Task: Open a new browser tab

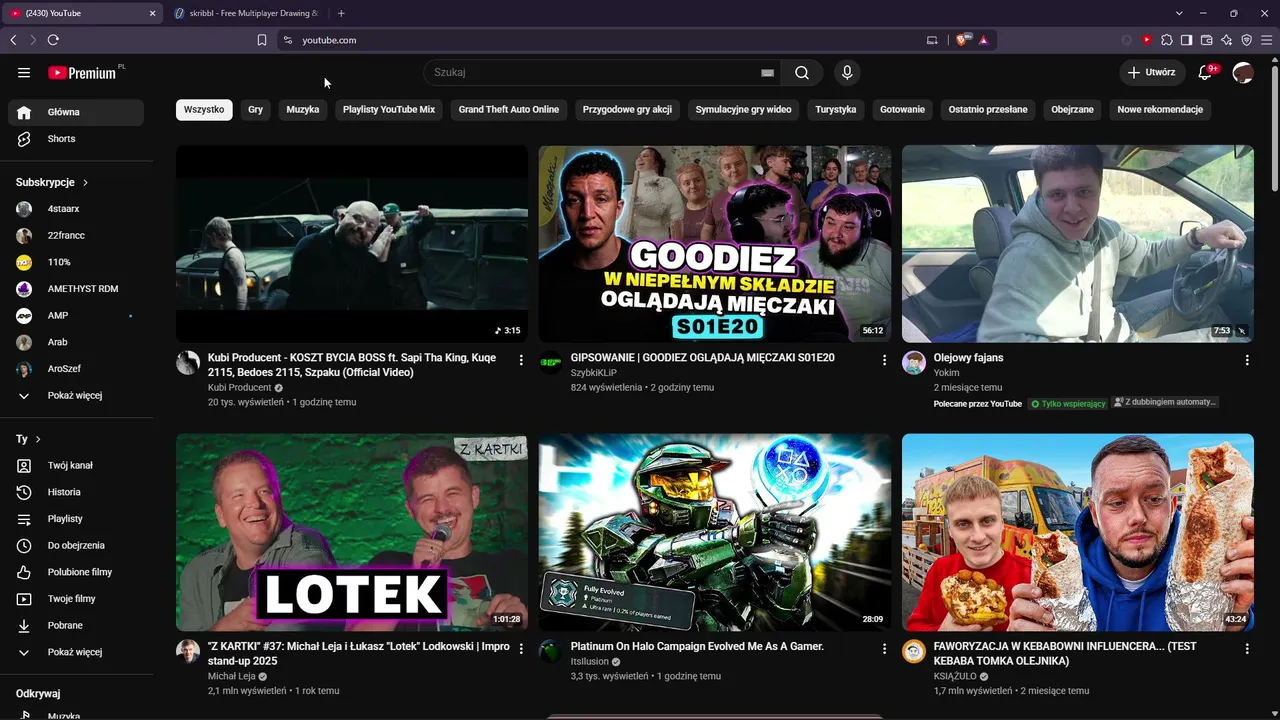Action: pyautogui.click(x=341, y=13)
